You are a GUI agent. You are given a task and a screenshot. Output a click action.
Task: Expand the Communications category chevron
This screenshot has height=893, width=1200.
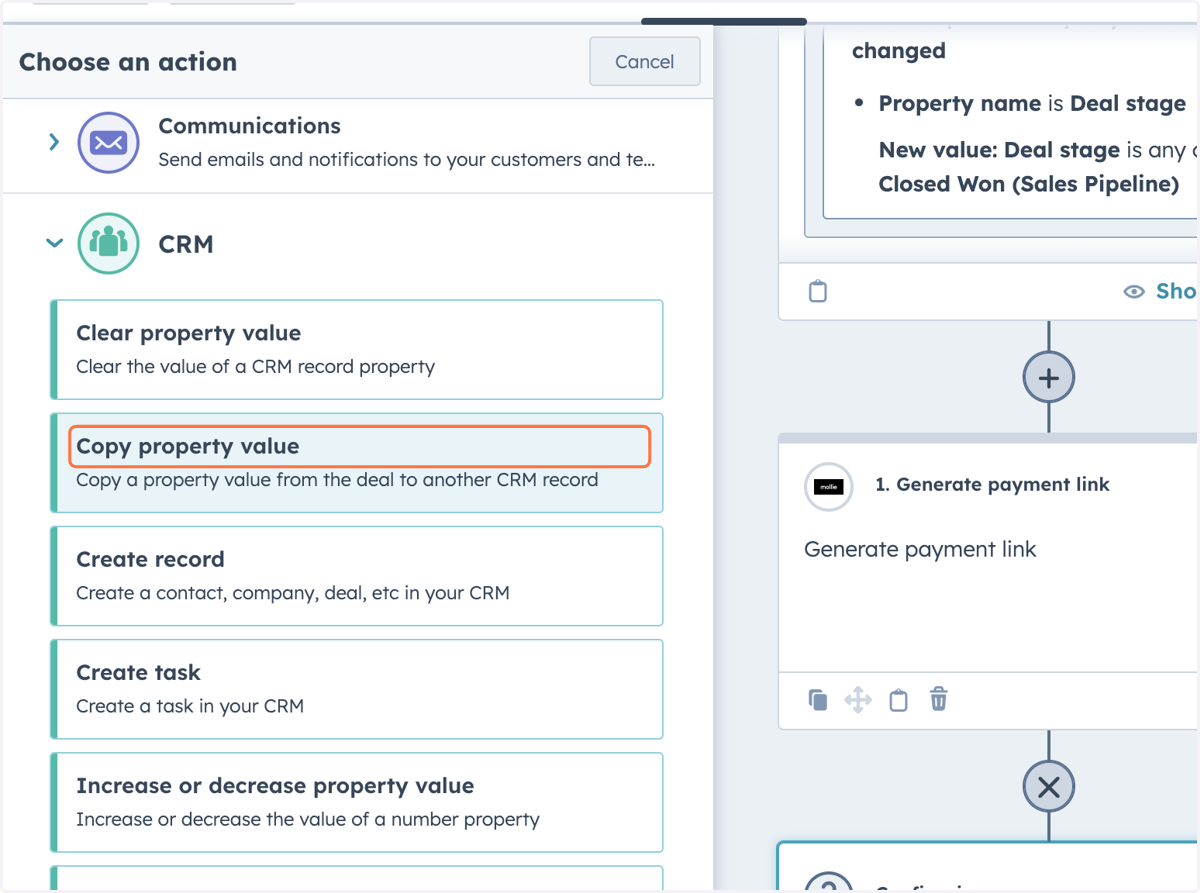[x=55, y=143]
